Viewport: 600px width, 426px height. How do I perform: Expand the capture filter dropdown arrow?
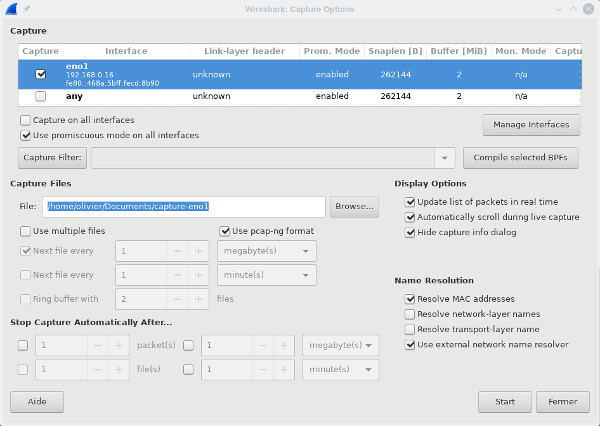point(444,158)
